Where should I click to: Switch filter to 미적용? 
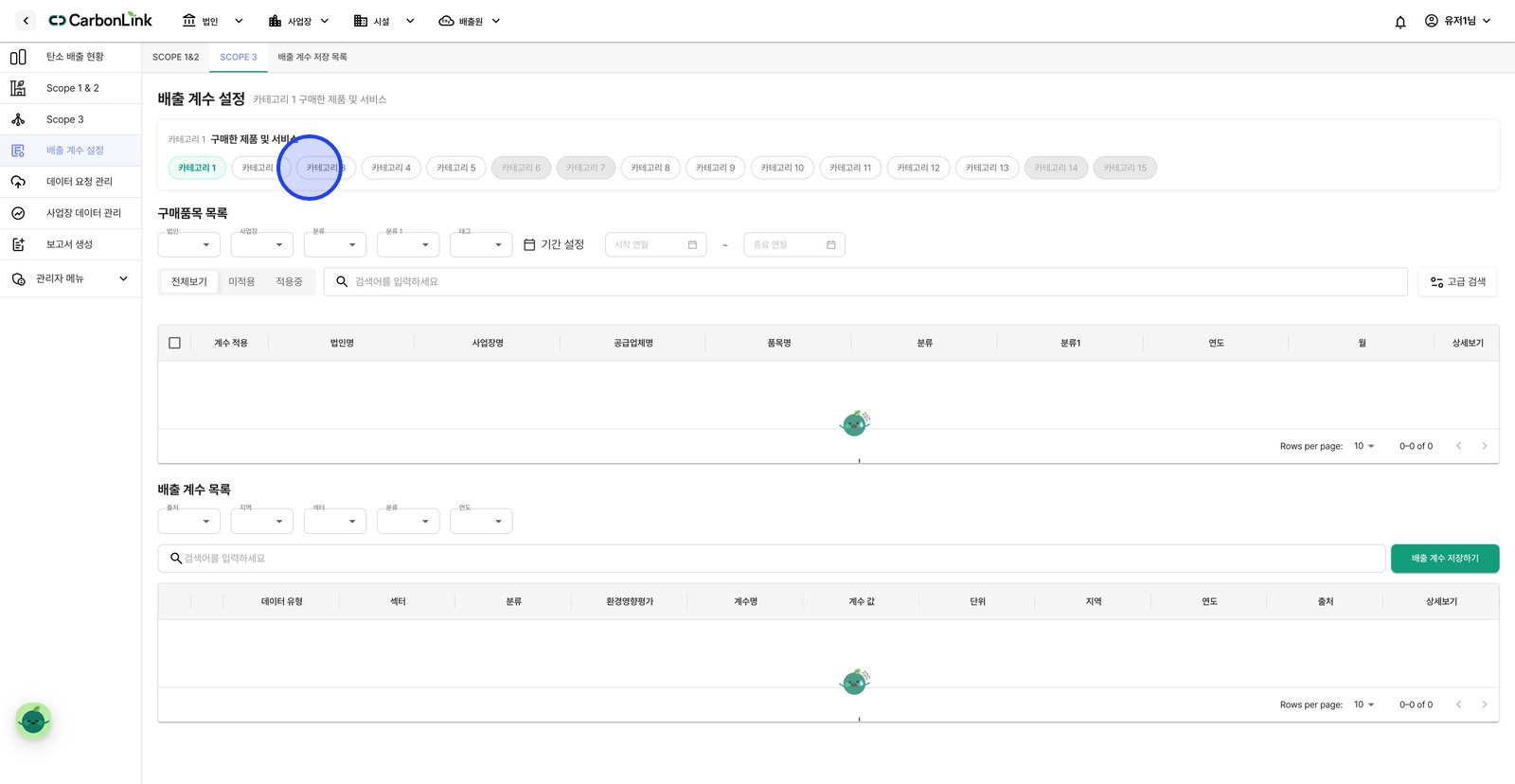241,282
